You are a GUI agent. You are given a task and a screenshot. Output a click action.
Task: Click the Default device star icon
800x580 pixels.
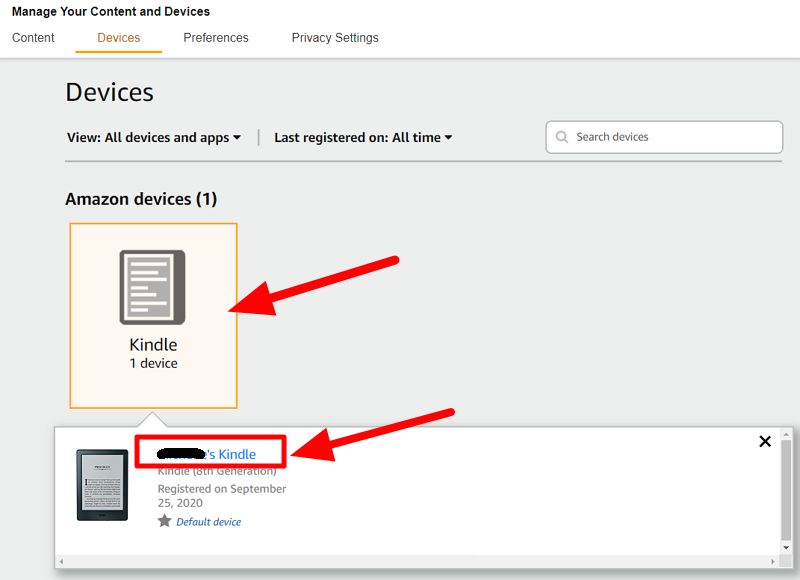[164, 521]
